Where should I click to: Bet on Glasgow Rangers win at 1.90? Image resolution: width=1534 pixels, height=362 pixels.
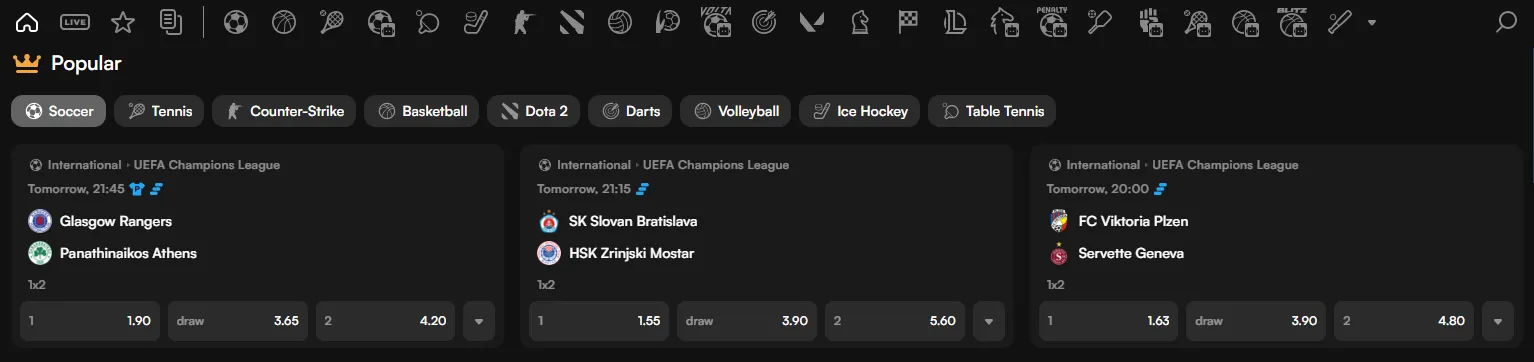pos(90,321)
